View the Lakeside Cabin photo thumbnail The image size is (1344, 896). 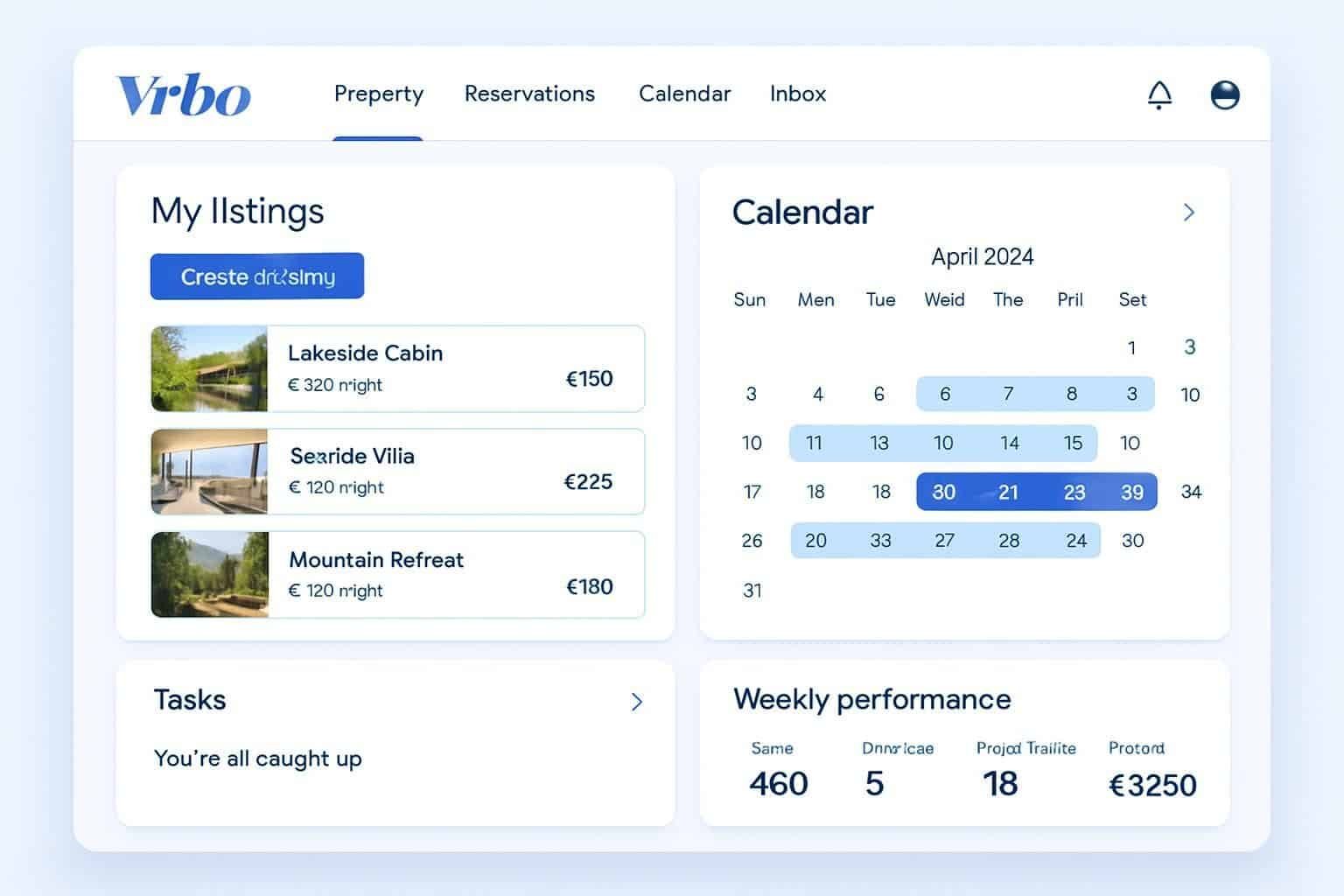210,368
